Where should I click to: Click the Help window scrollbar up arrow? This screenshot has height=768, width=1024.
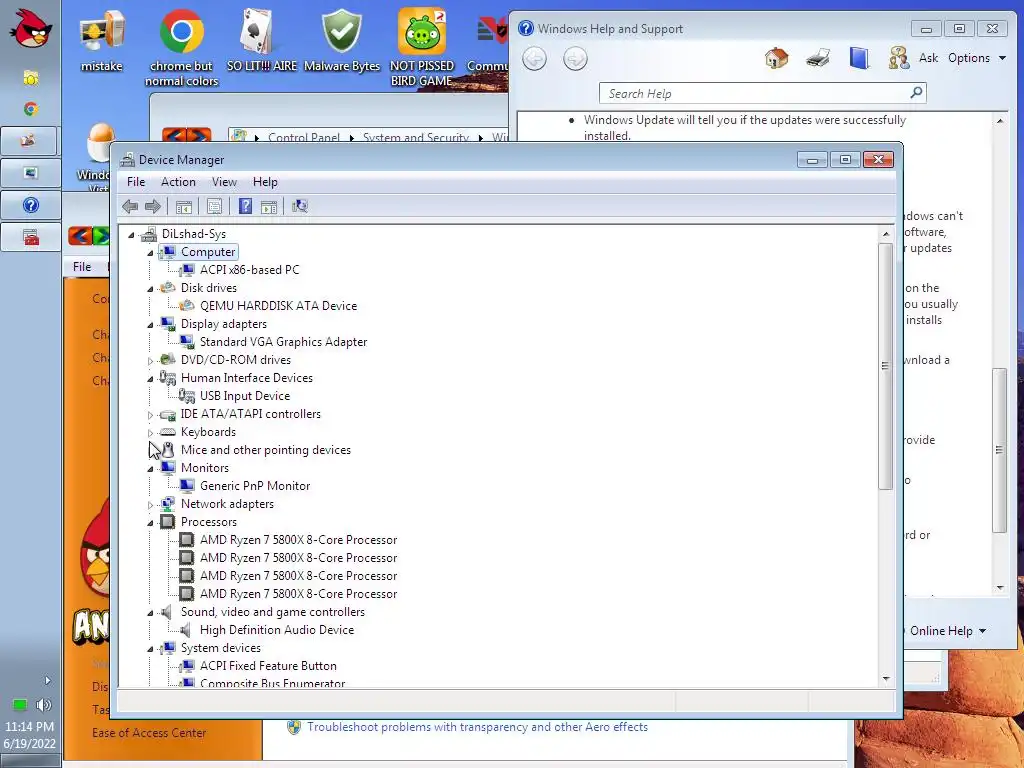(x=1000, y=121)
